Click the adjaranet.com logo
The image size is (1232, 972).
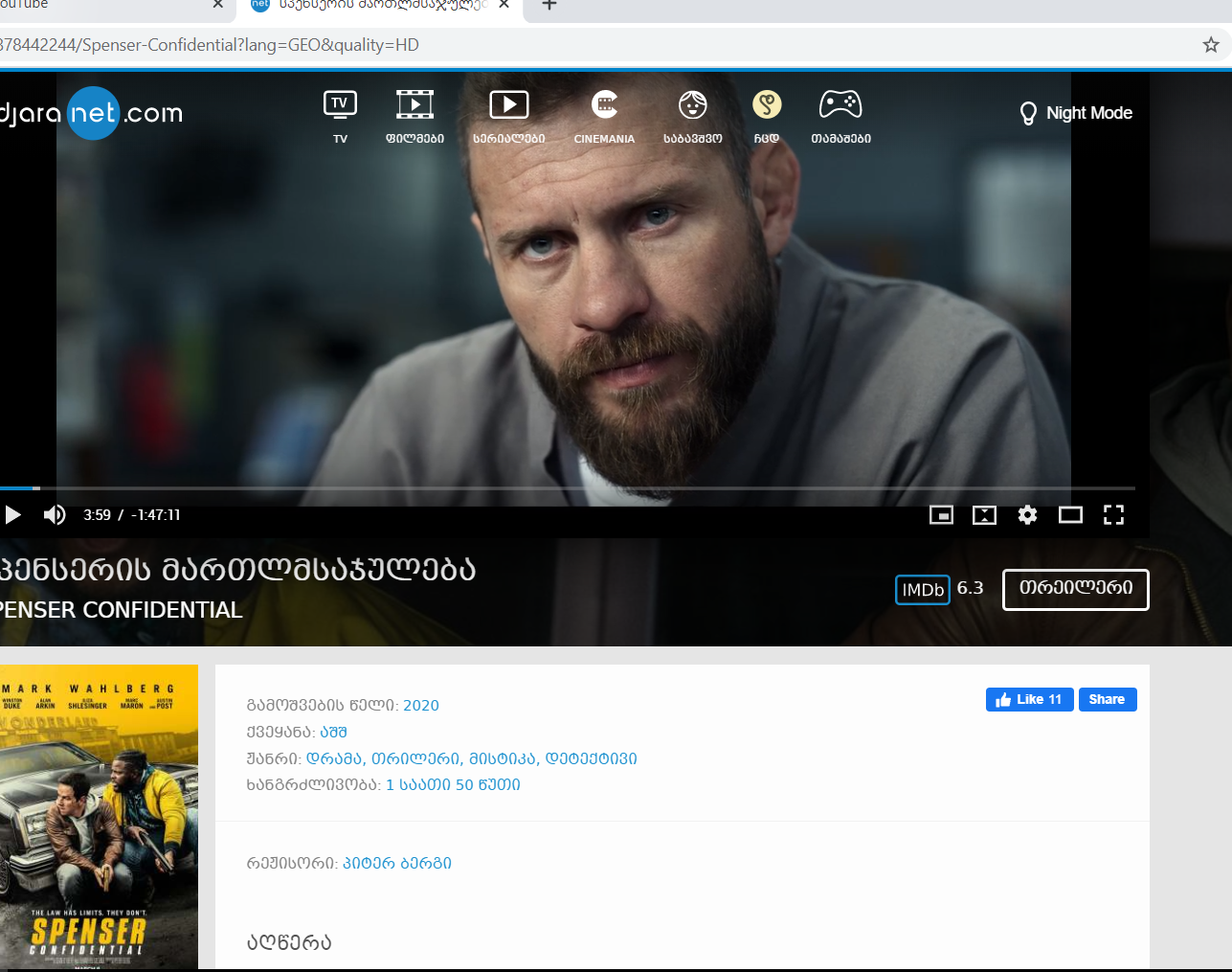92,113
